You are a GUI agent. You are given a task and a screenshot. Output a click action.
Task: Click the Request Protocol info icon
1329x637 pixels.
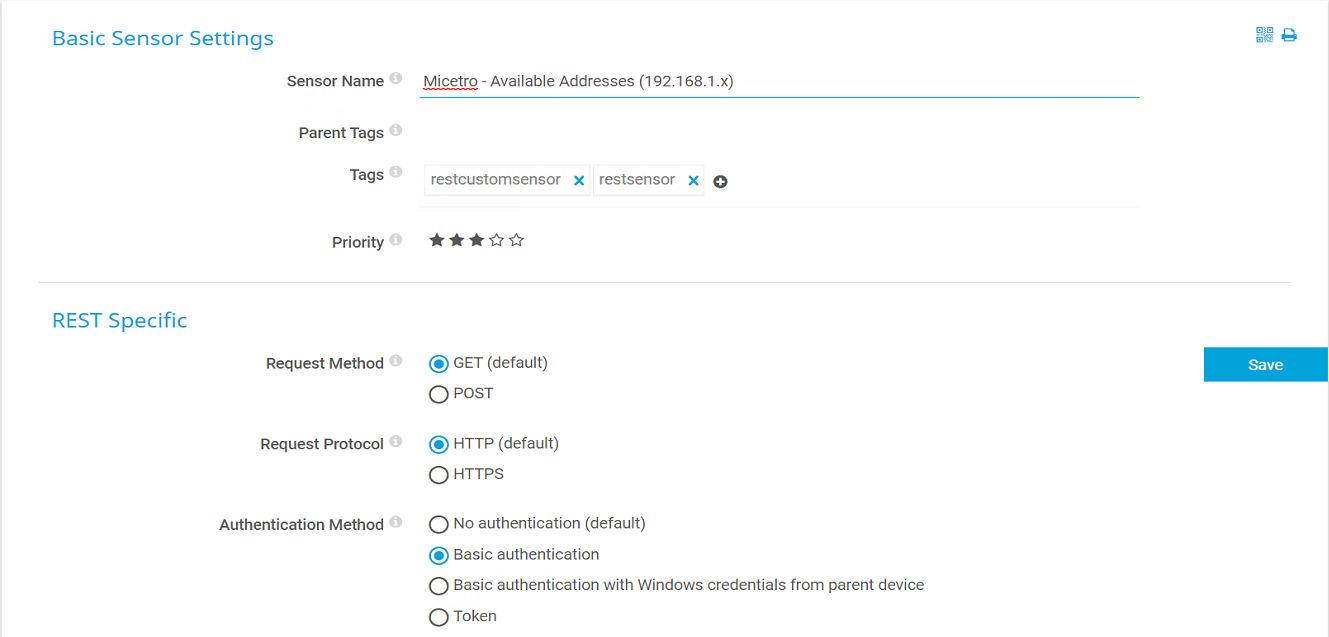coord(396,442)
